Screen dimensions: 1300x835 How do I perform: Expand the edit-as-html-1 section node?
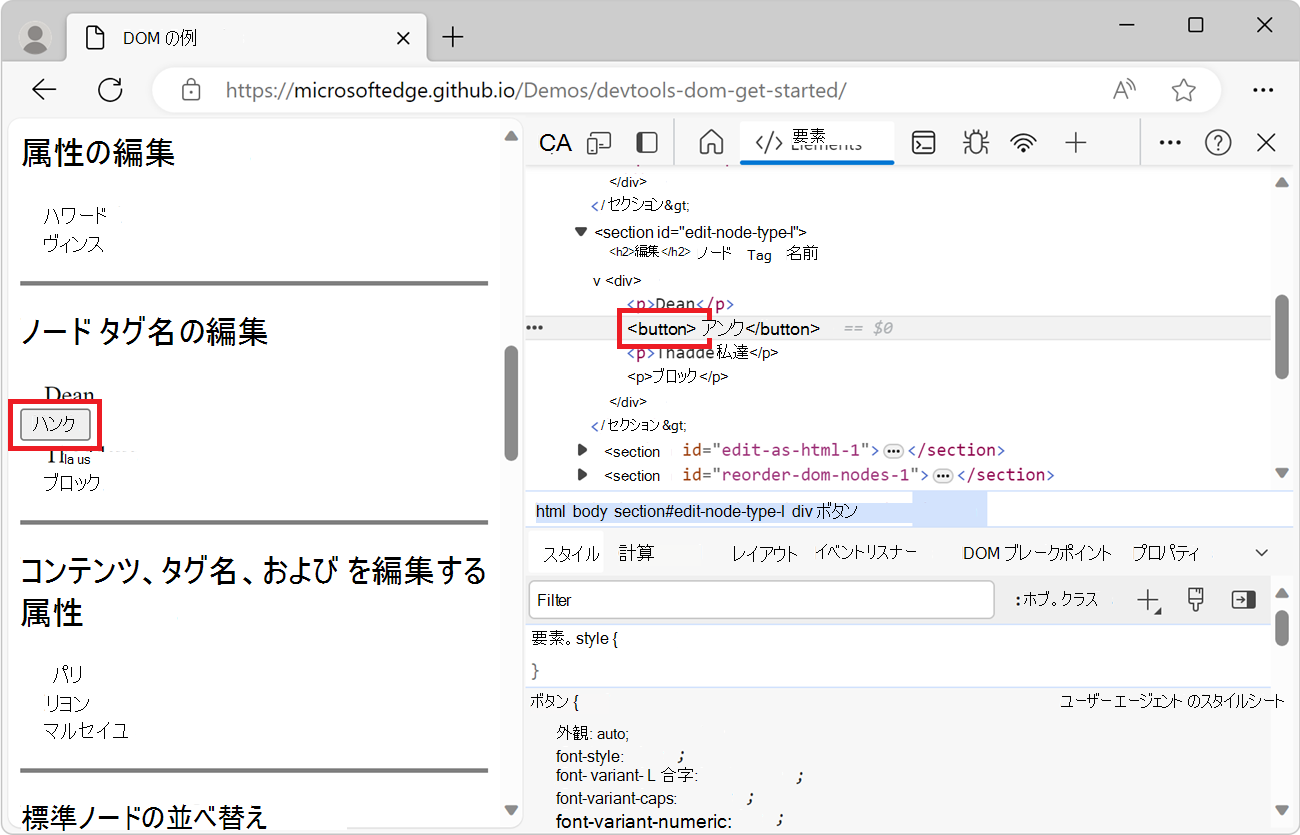583,450
